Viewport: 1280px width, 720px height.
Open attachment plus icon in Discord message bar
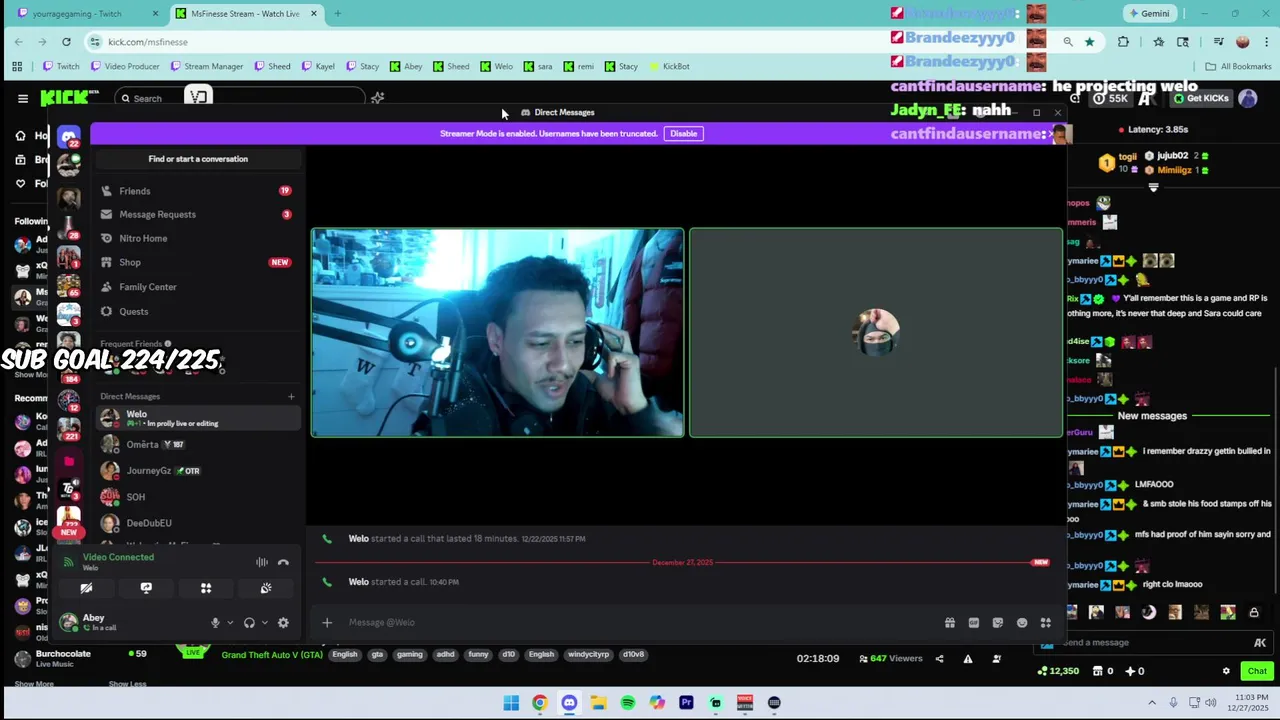[x=327, y=622]
